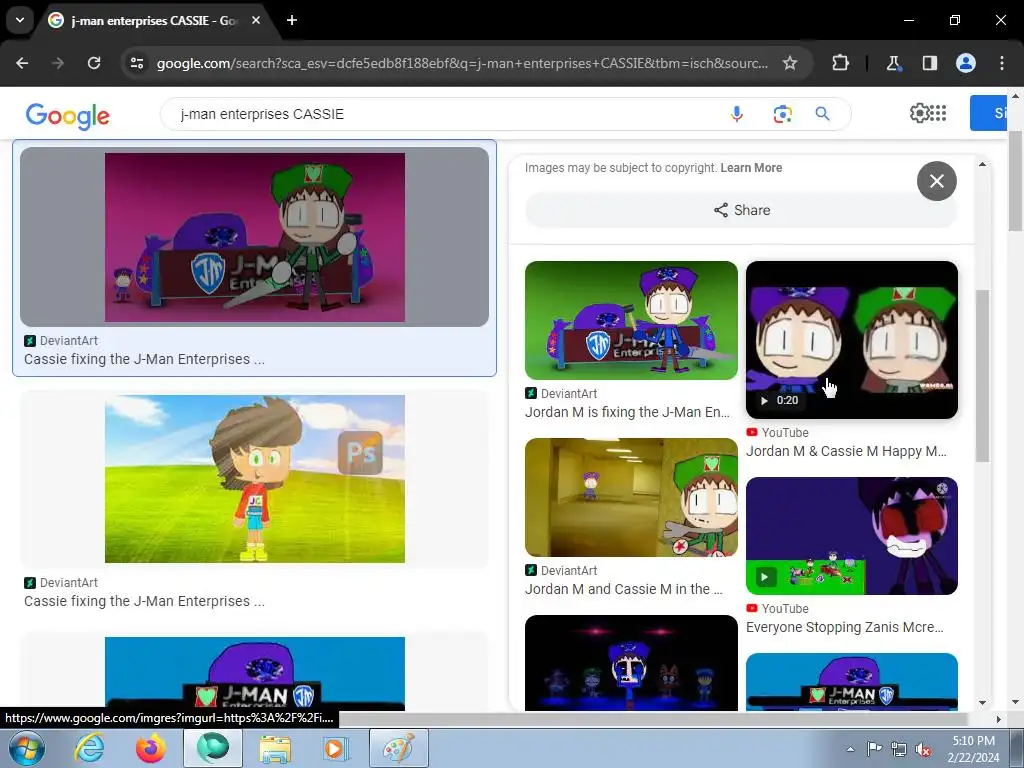
Task: Click the preview panel scroll up arrow
Action: [x=982, y=165]
